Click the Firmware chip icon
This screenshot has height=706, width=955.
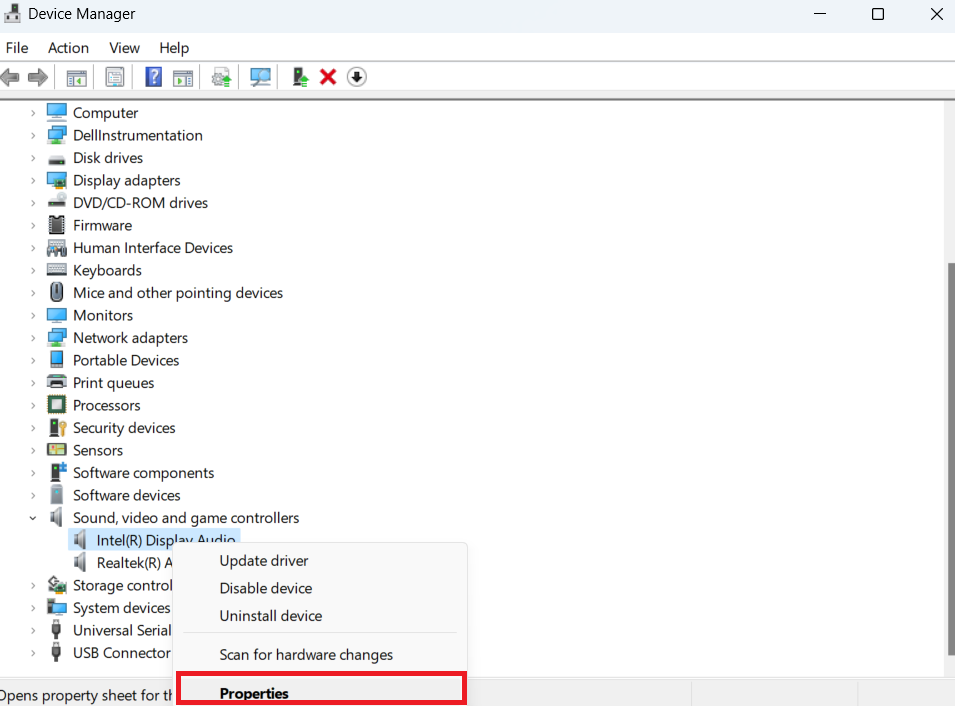[57, 225]
